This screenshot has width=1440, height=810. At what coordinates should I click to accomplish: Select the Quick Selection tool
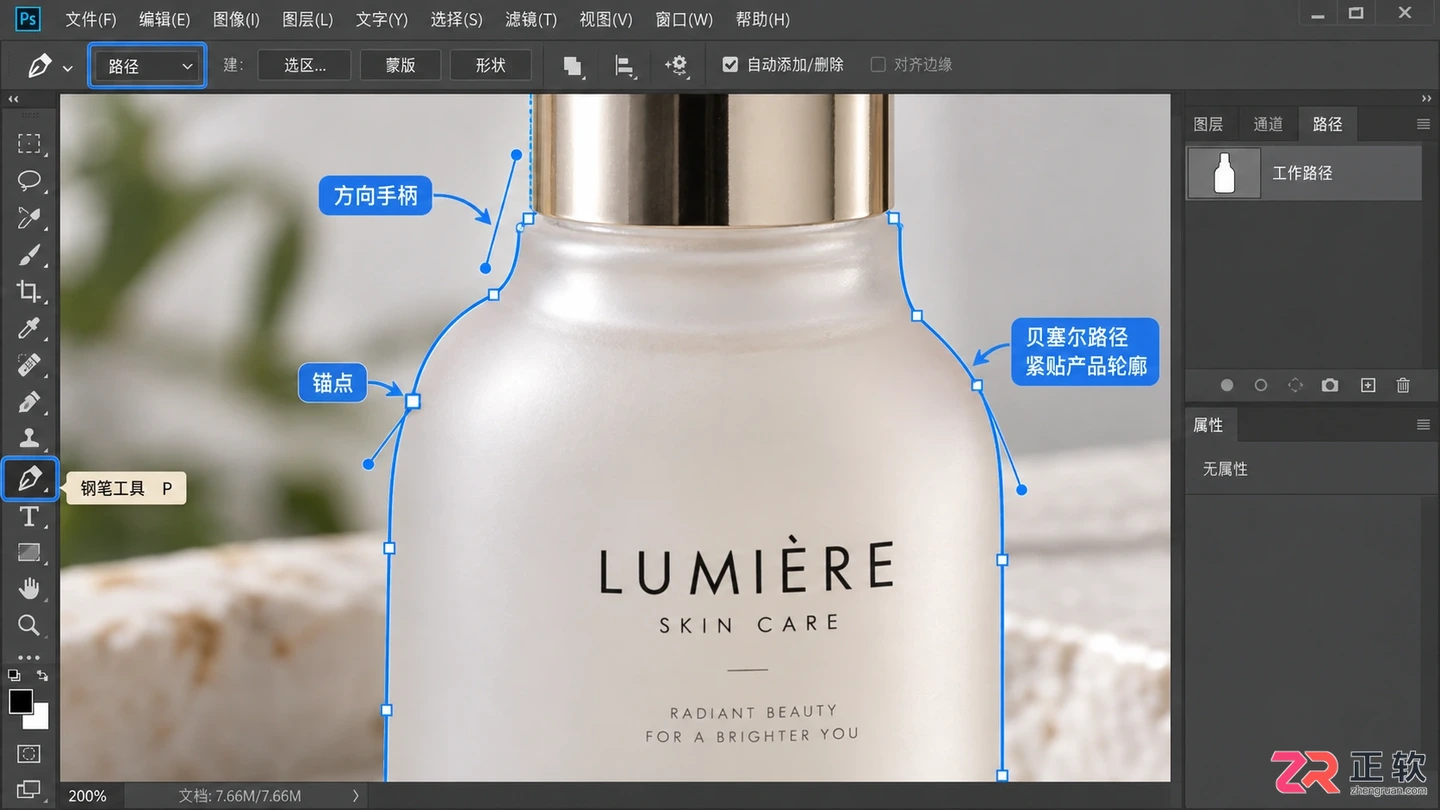pos(29,217)
